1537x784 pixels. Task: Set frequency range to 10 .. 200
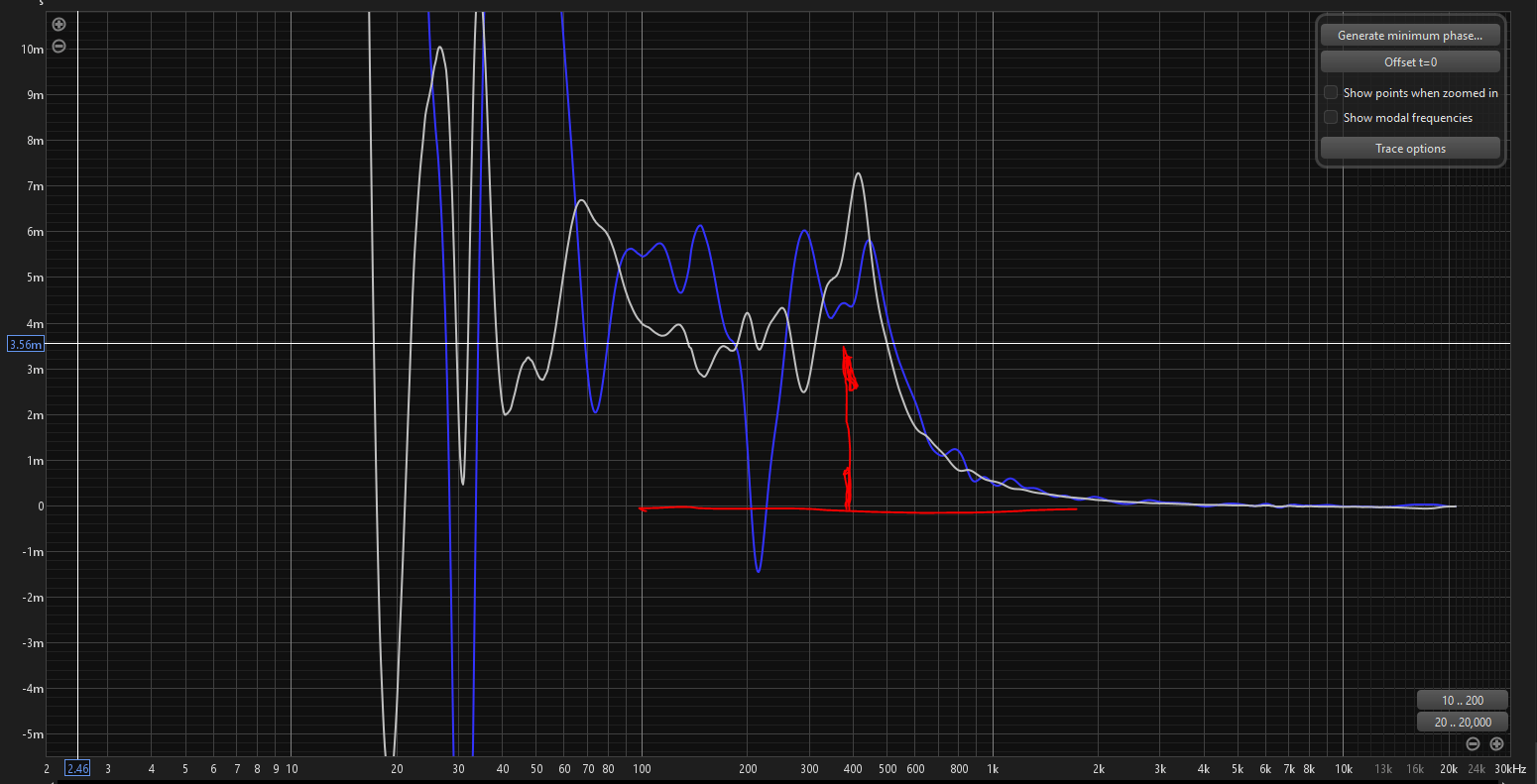[1463, 701]
